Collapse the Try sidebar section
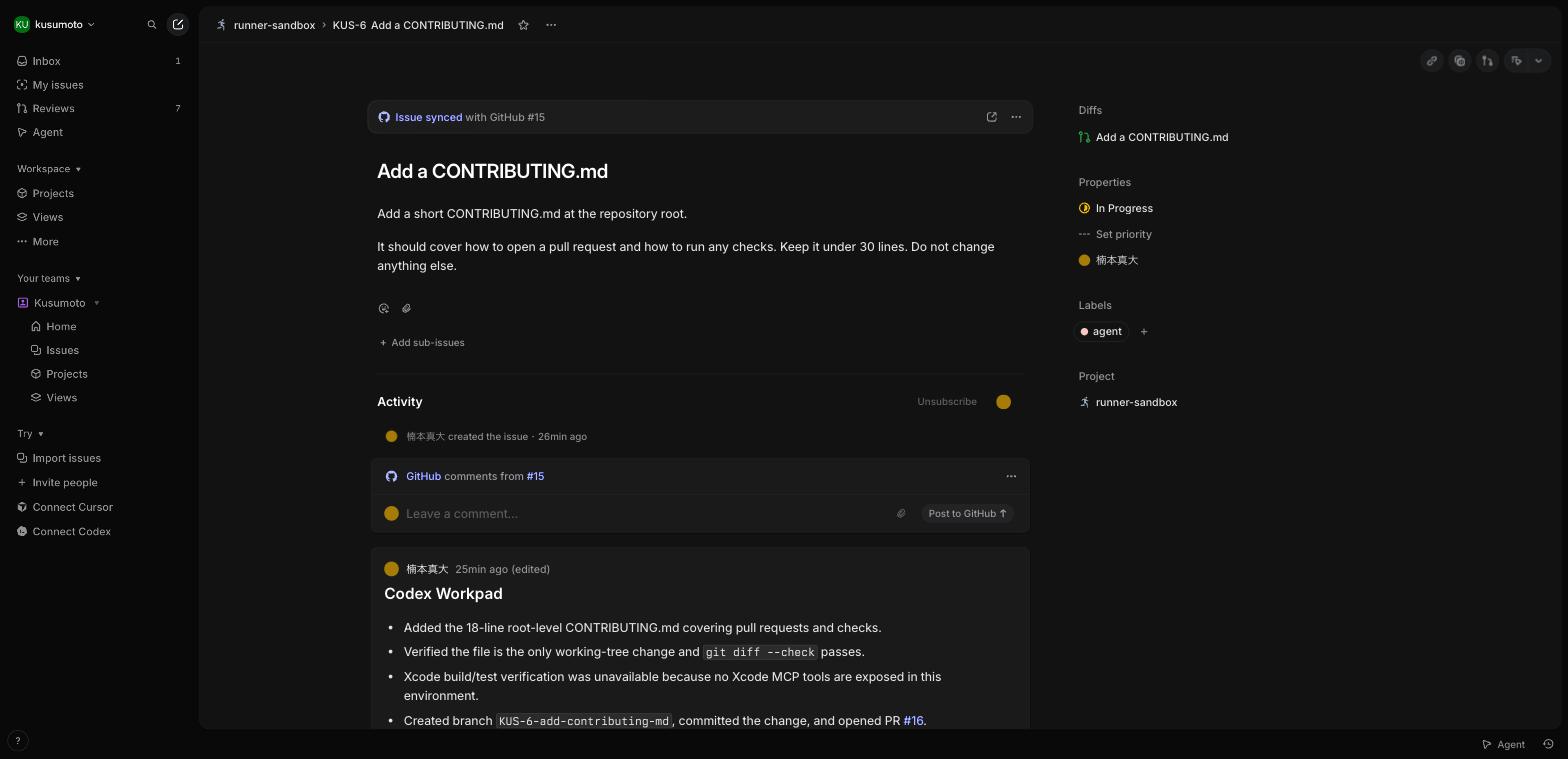 pyautogui.click(x=30, y=434)
